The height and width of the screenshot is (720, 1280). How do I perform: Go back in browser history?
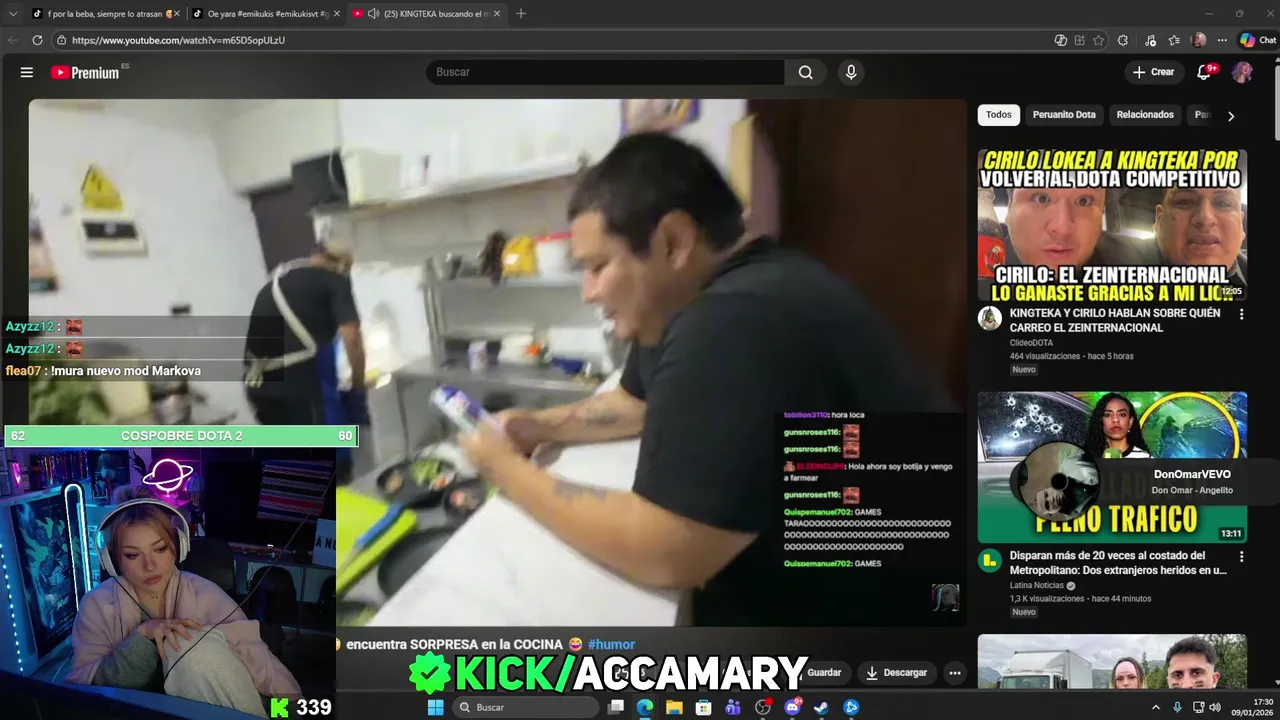(x=13, y=40)
